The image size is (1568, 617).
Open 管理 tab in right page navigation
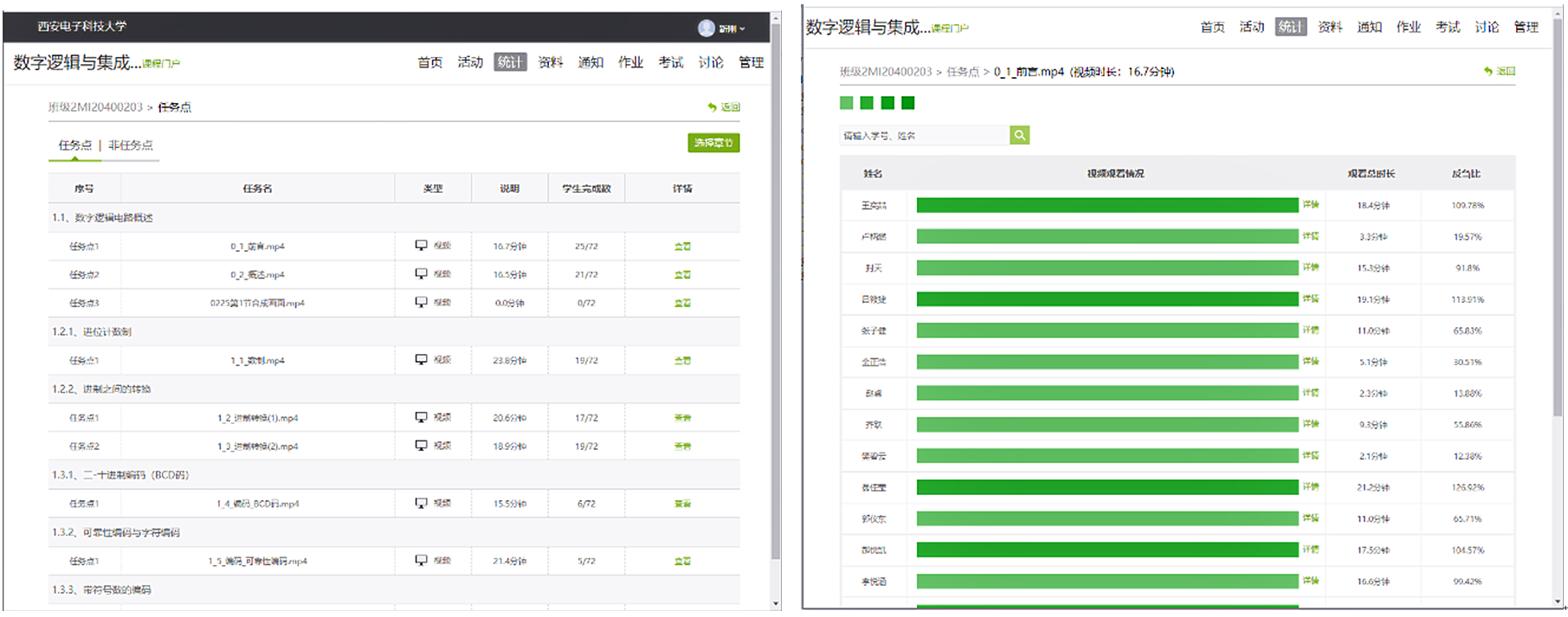1526,27
